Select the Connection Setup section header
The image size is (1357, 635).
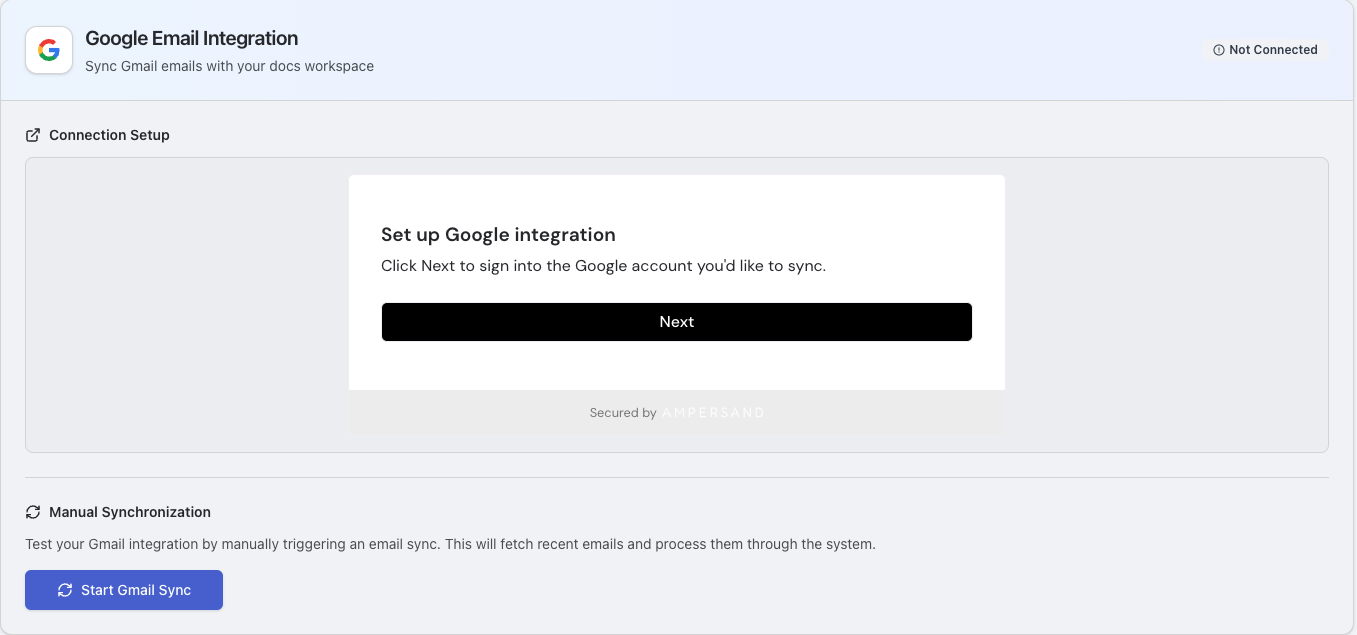coord(109,134)
